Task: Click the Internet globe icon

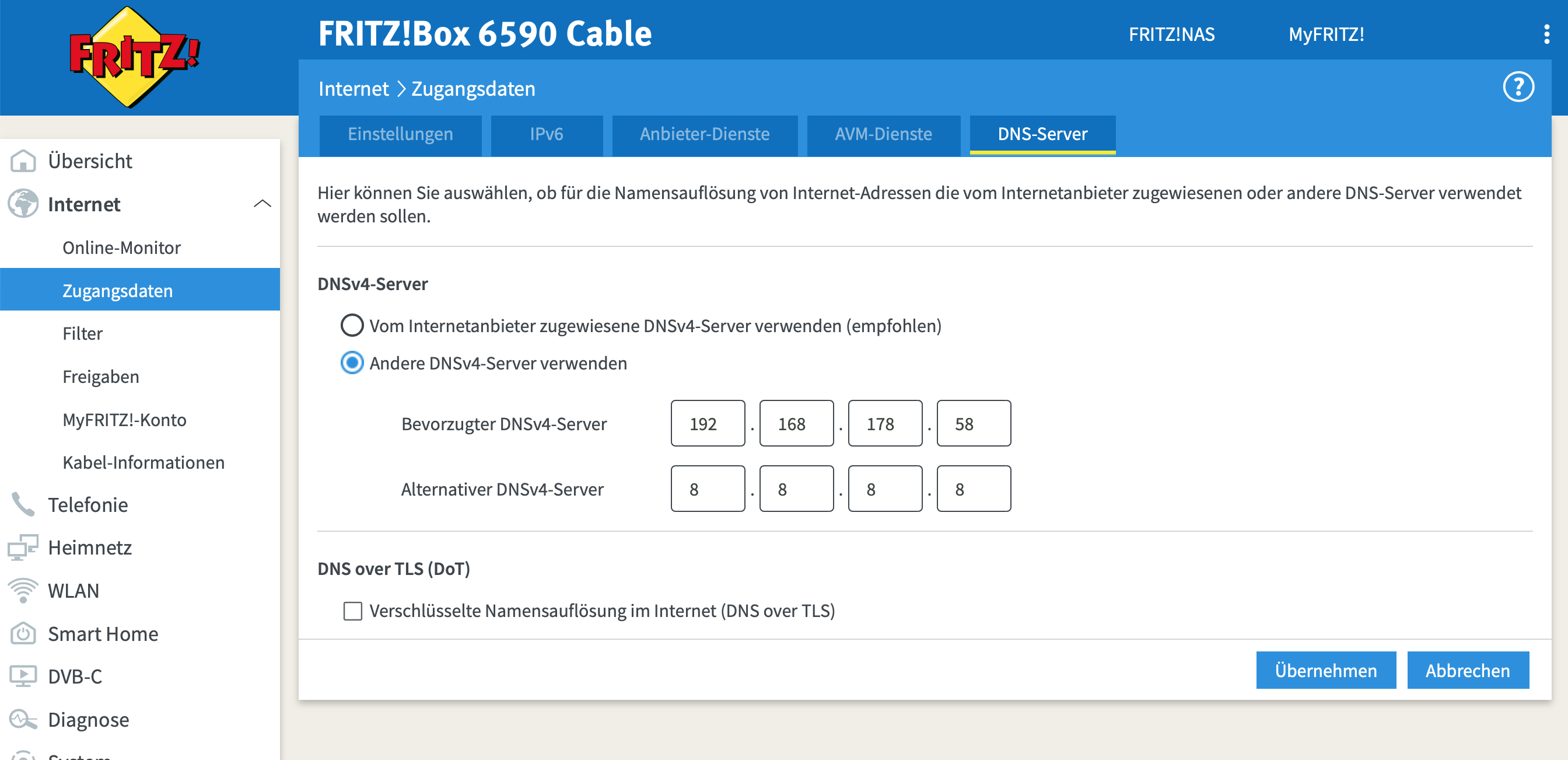Action: [x=23, y=204]
